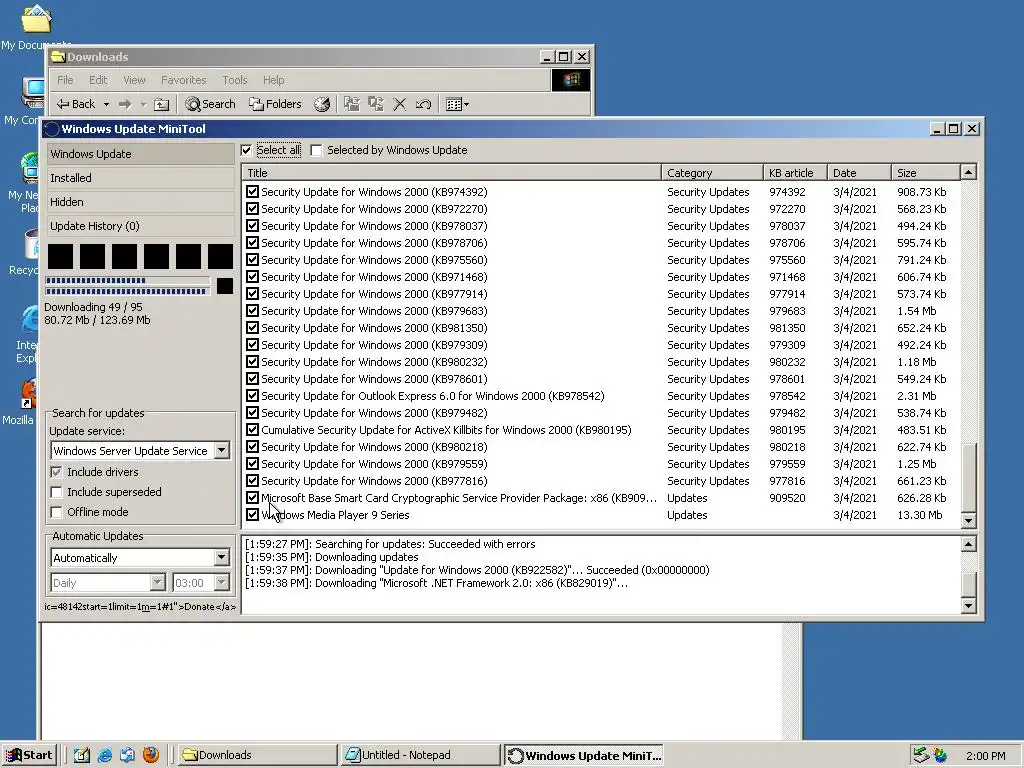Sort updates by the Category column
The height and width of the screenshot is (768, 1024).
(x=712, y=173)
